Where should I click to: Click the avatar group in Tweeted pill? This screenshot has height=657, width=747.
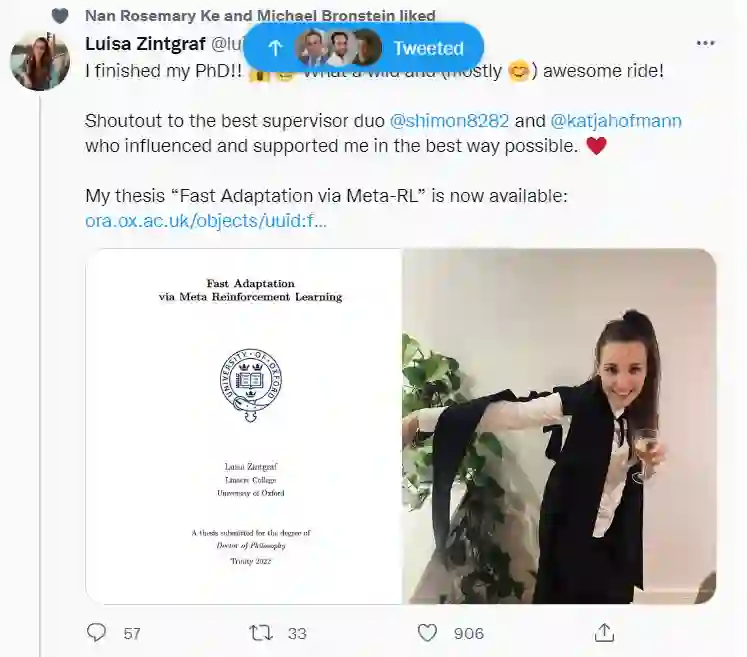click(339, 48)
